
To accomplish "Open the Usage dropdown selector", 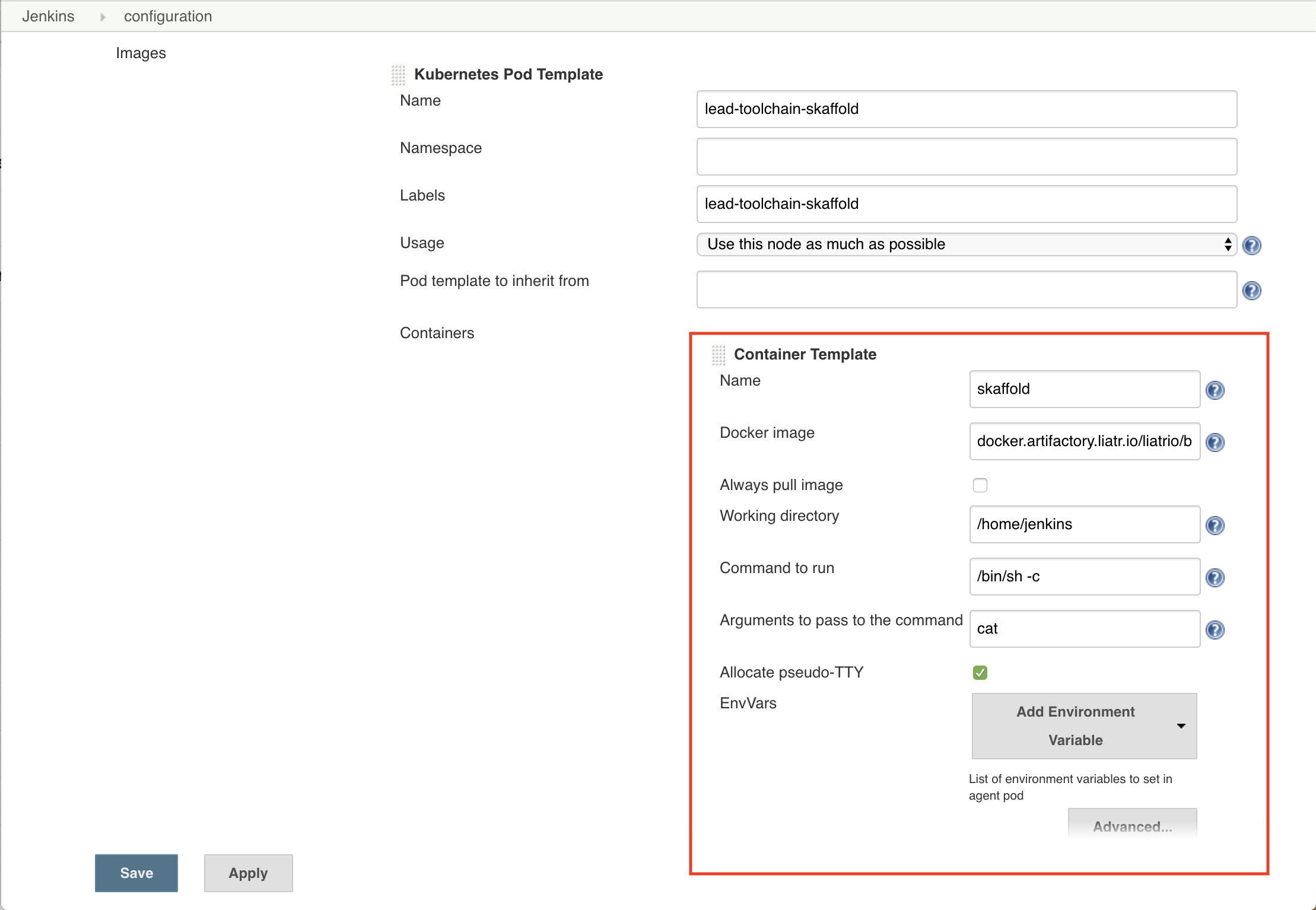I will 966,244.
